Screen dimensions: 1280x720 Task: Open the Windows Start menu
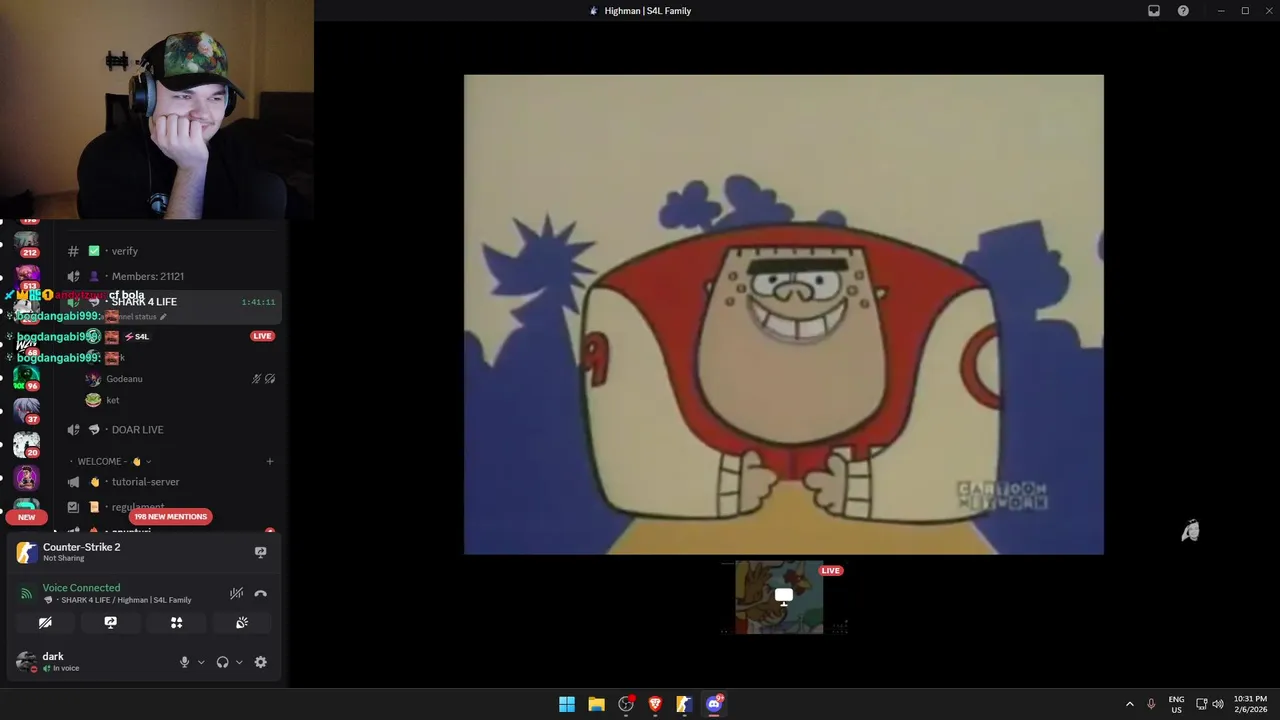point(567,704)
